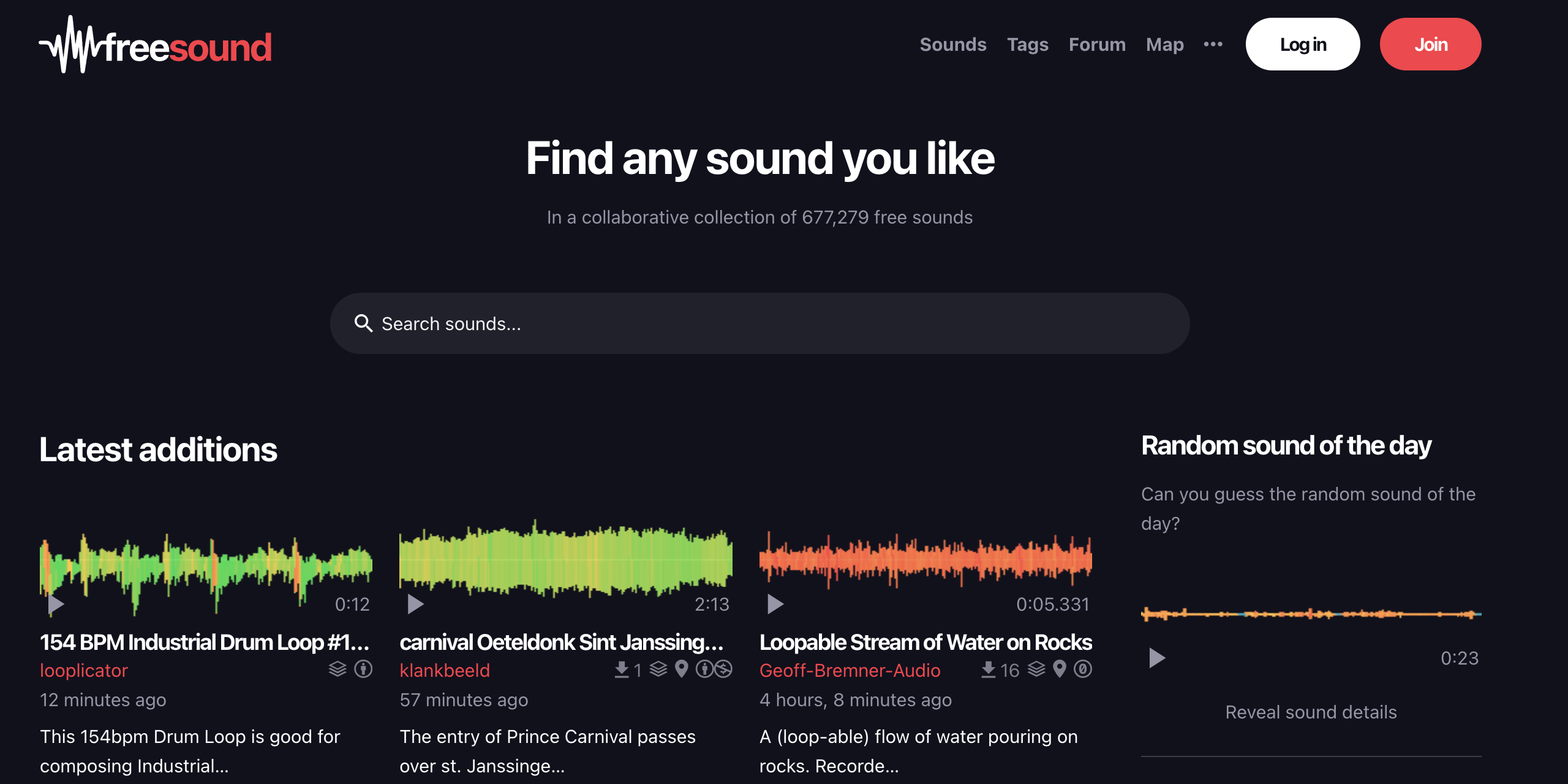Click the Log in button

[1303, 44]
